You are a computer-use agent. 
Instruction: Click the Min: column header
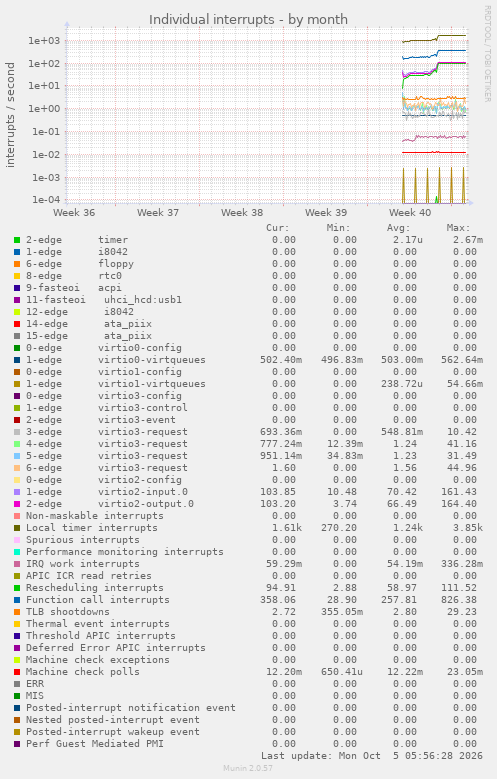338,228
